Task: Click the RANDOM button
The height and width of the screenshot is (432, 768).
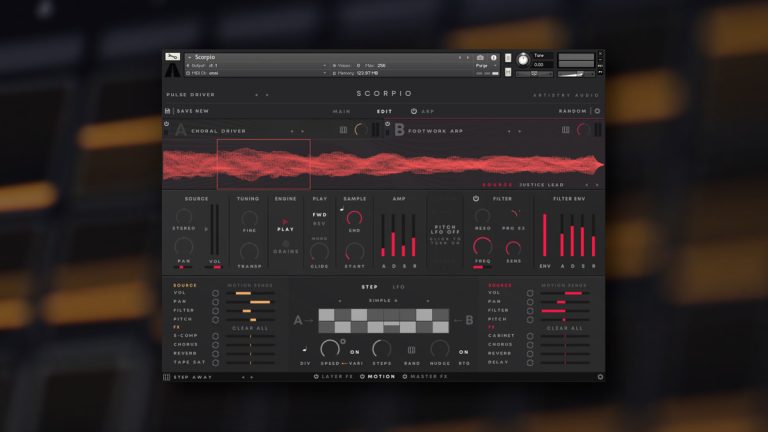Action: click(573, 111)
